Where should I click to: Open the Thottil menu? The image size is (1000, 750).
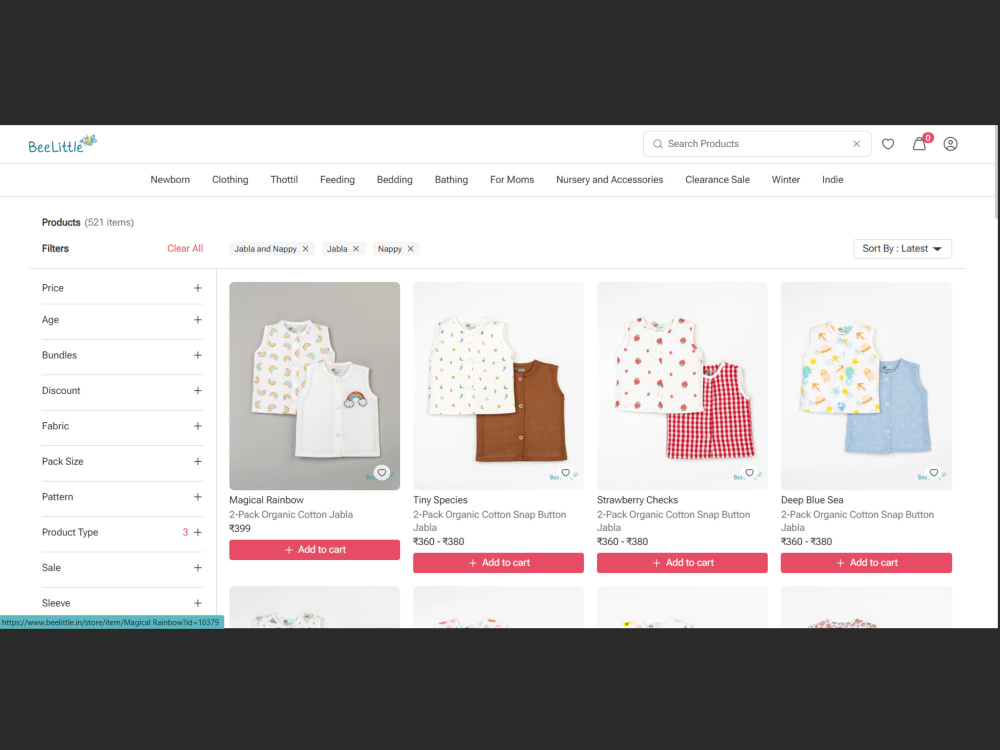(x=284, y=180)
